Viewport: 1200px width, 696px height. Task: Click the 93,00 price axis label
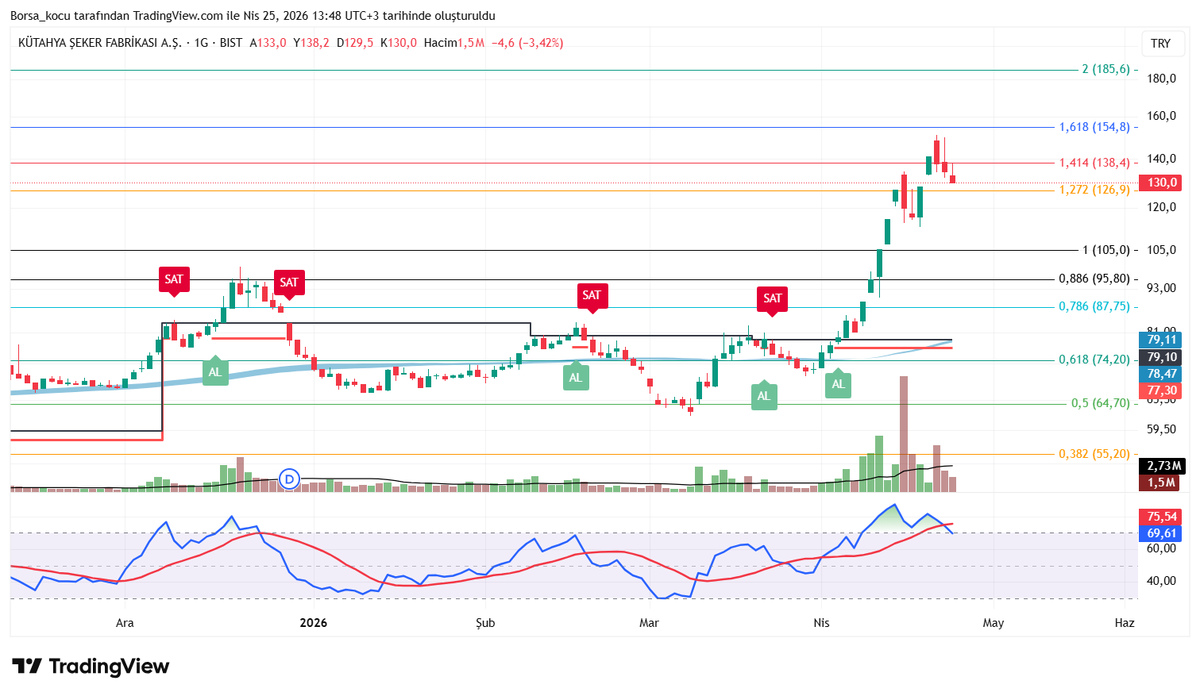point(1161,288)
